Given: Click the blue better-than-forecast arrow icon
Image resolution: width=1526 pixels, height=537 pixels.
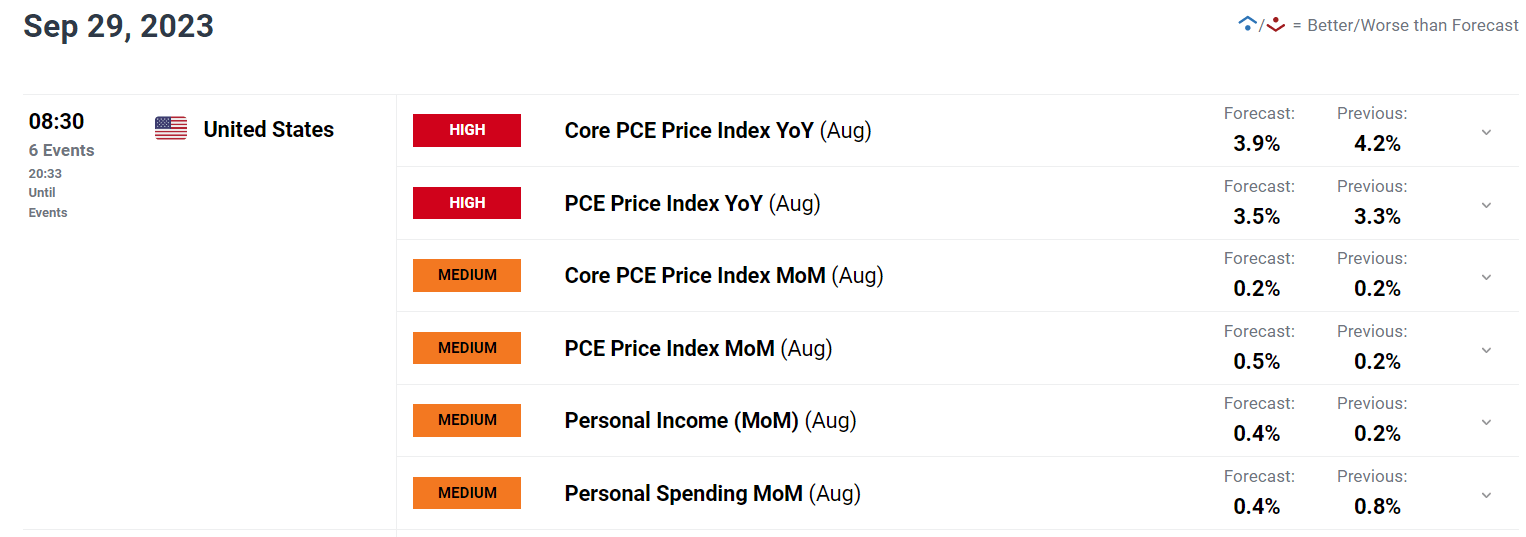Looking at the screenshot, I should pos(1247,24).
